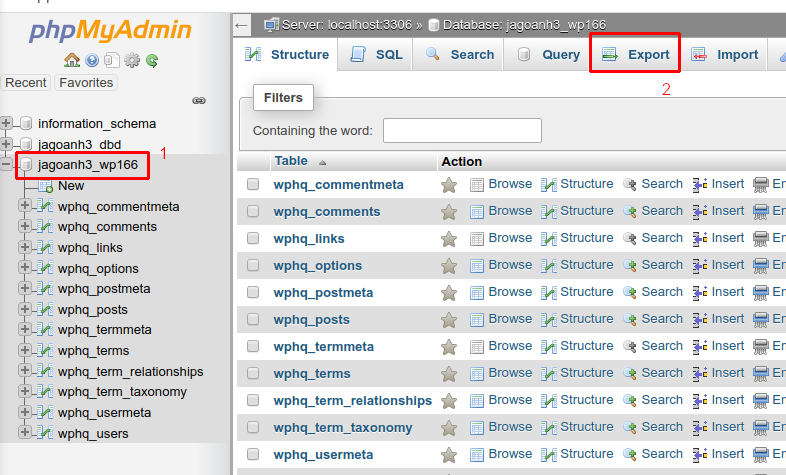Switch to the SQL tab
This screenshot has height=475, width=786.
coord(377,54)
